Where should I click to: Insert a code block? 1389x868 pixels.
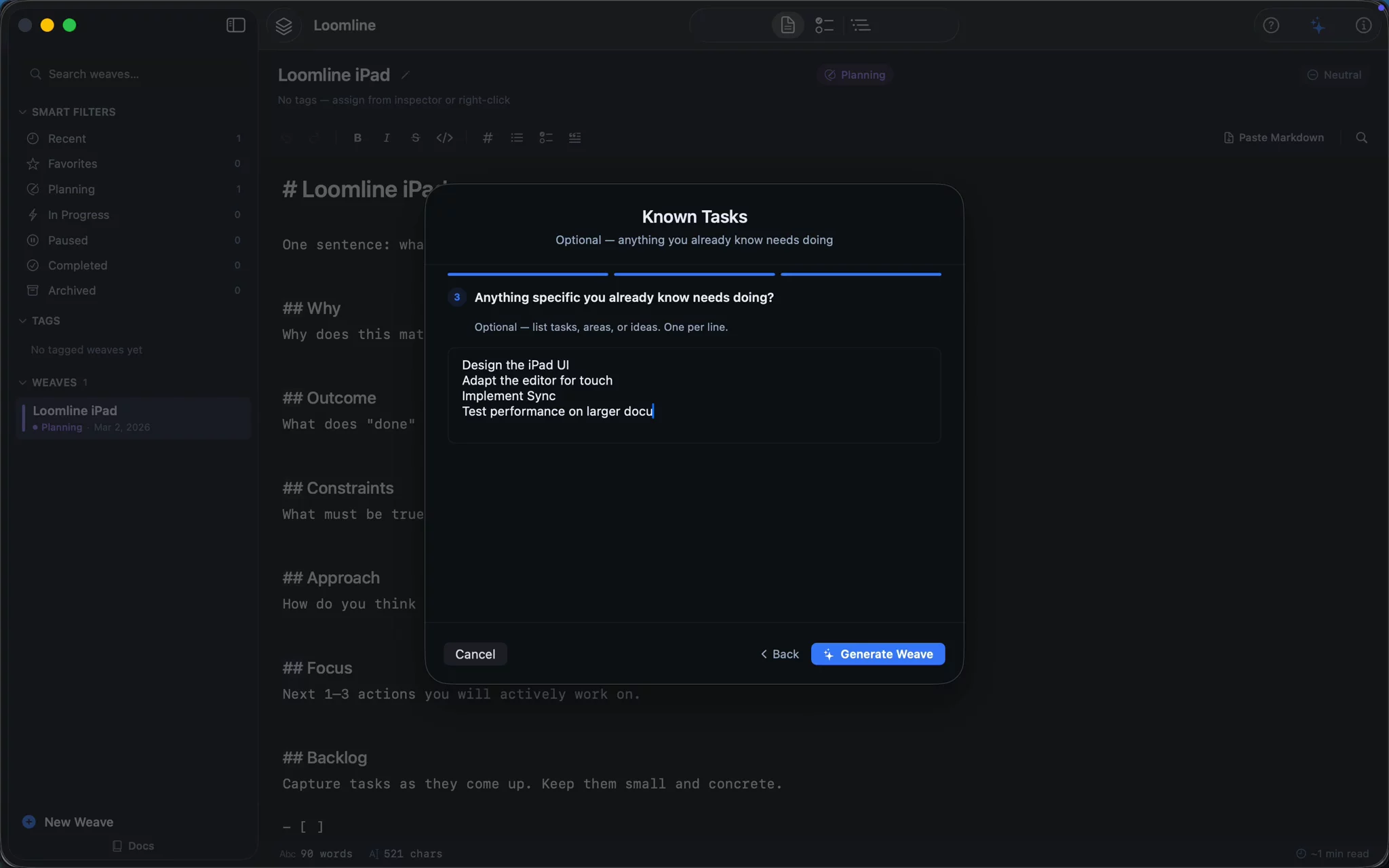point(446,138)
